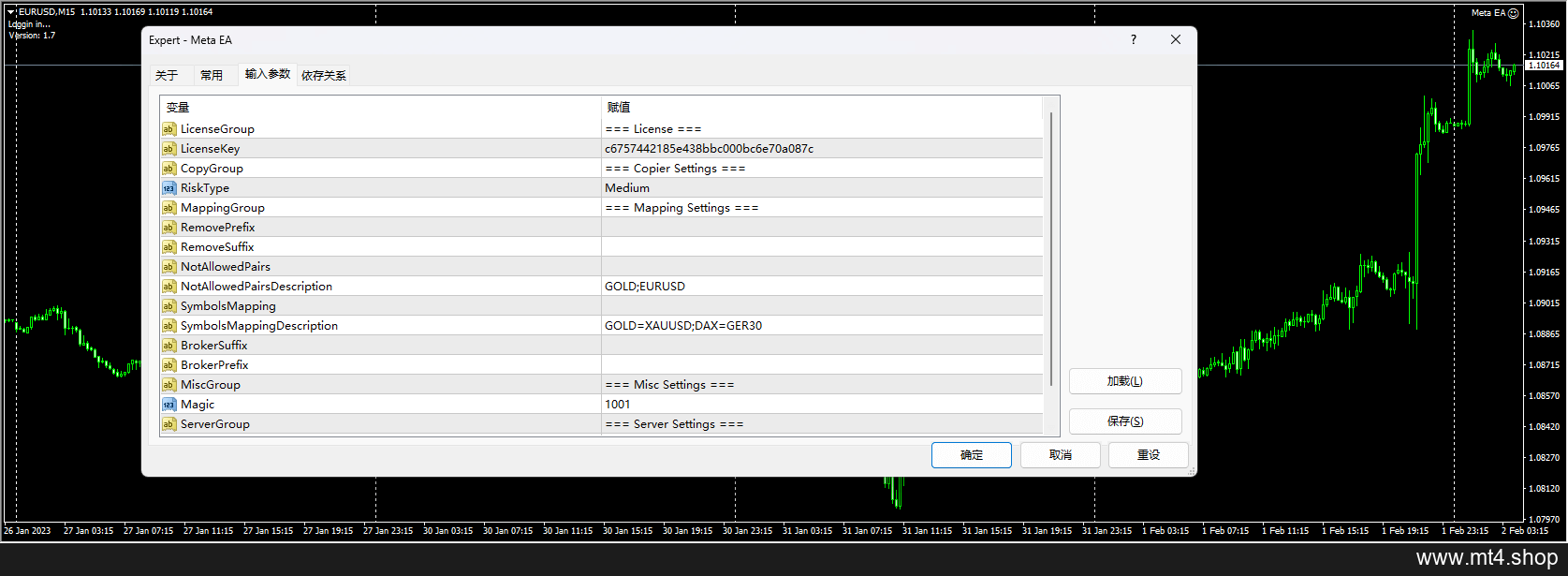Click the RemovePrefix row string icon
Image resolution: width=1568 pixels, height=576 pixels.
coord(169,228)
